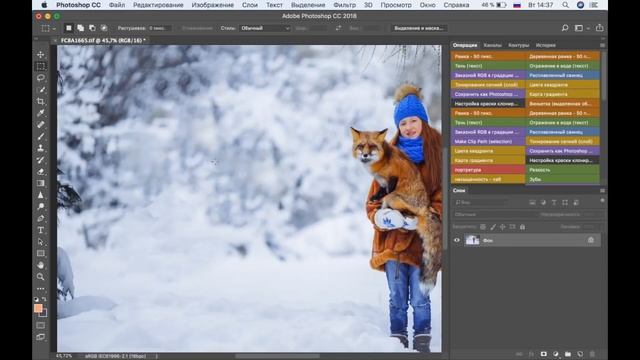
Task: Run the Резкость action
Action: 562,170
